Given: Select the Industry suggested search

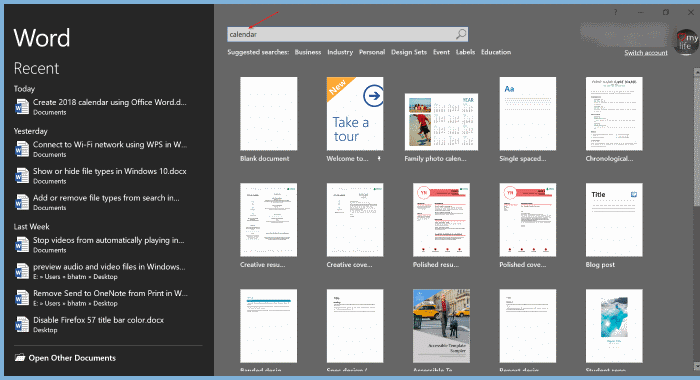Looking at the screenshot, I should (340, 52).
